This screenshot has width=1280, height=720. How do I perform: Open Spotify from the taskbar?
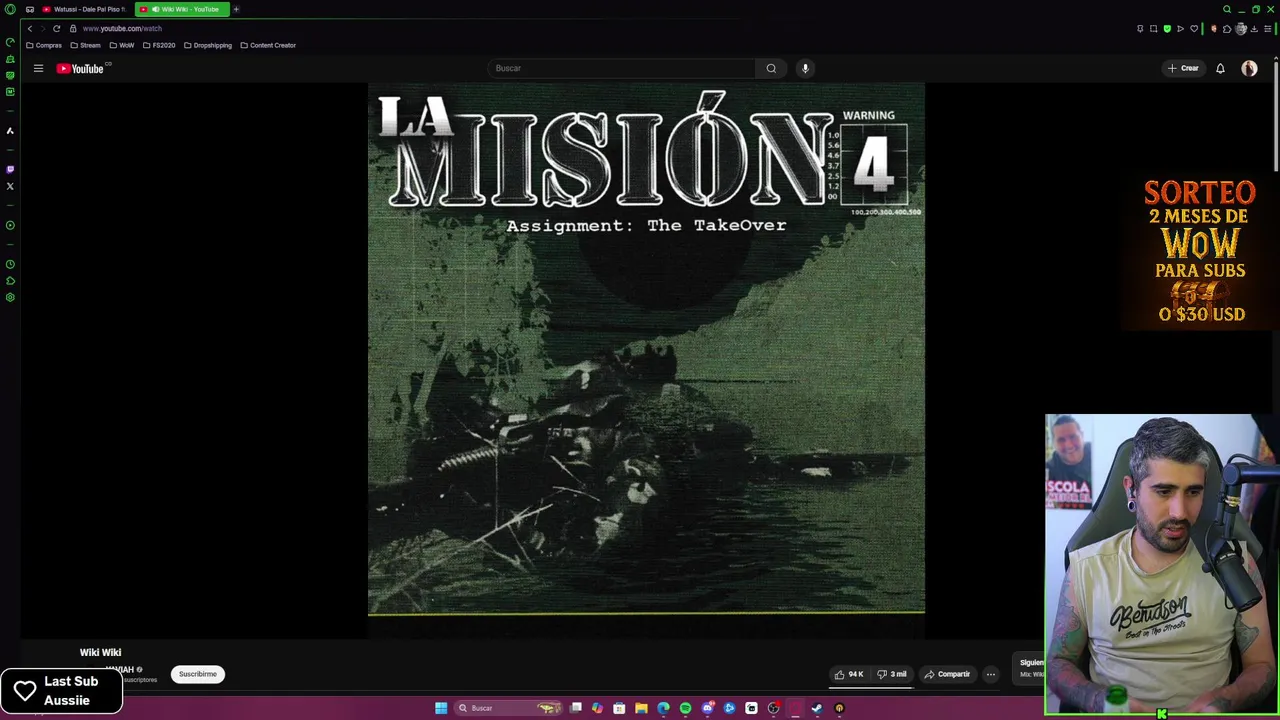(x=685, y=708)
